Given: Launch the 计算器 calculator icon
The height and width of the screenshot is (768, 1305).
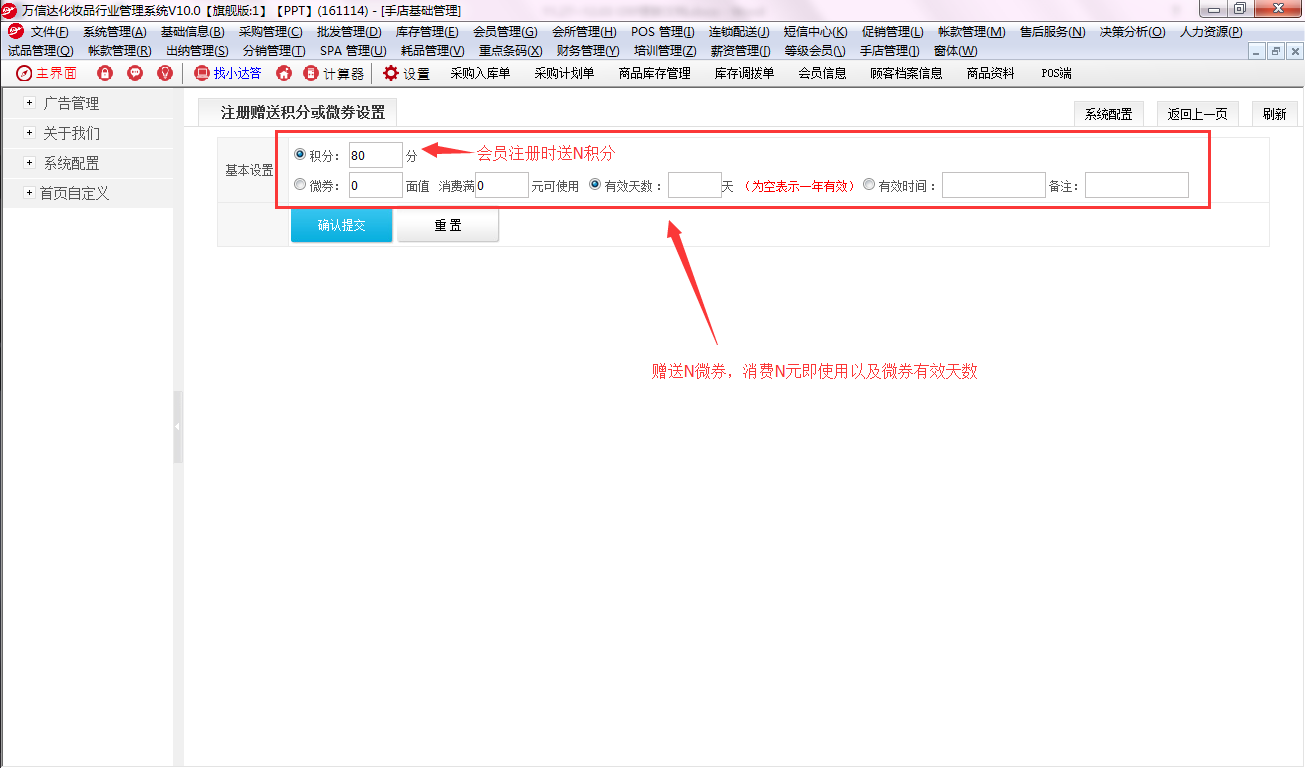Looking at the screenshot, I should click(x=311, y=73).
